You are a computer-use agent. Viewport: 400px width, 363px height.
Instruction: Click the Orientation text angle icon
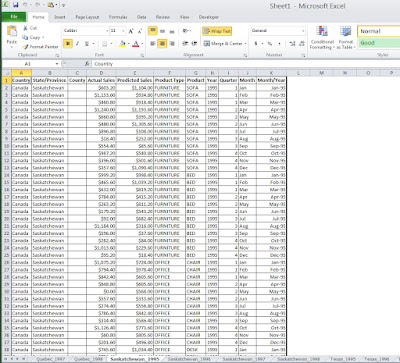coord(185,31)
